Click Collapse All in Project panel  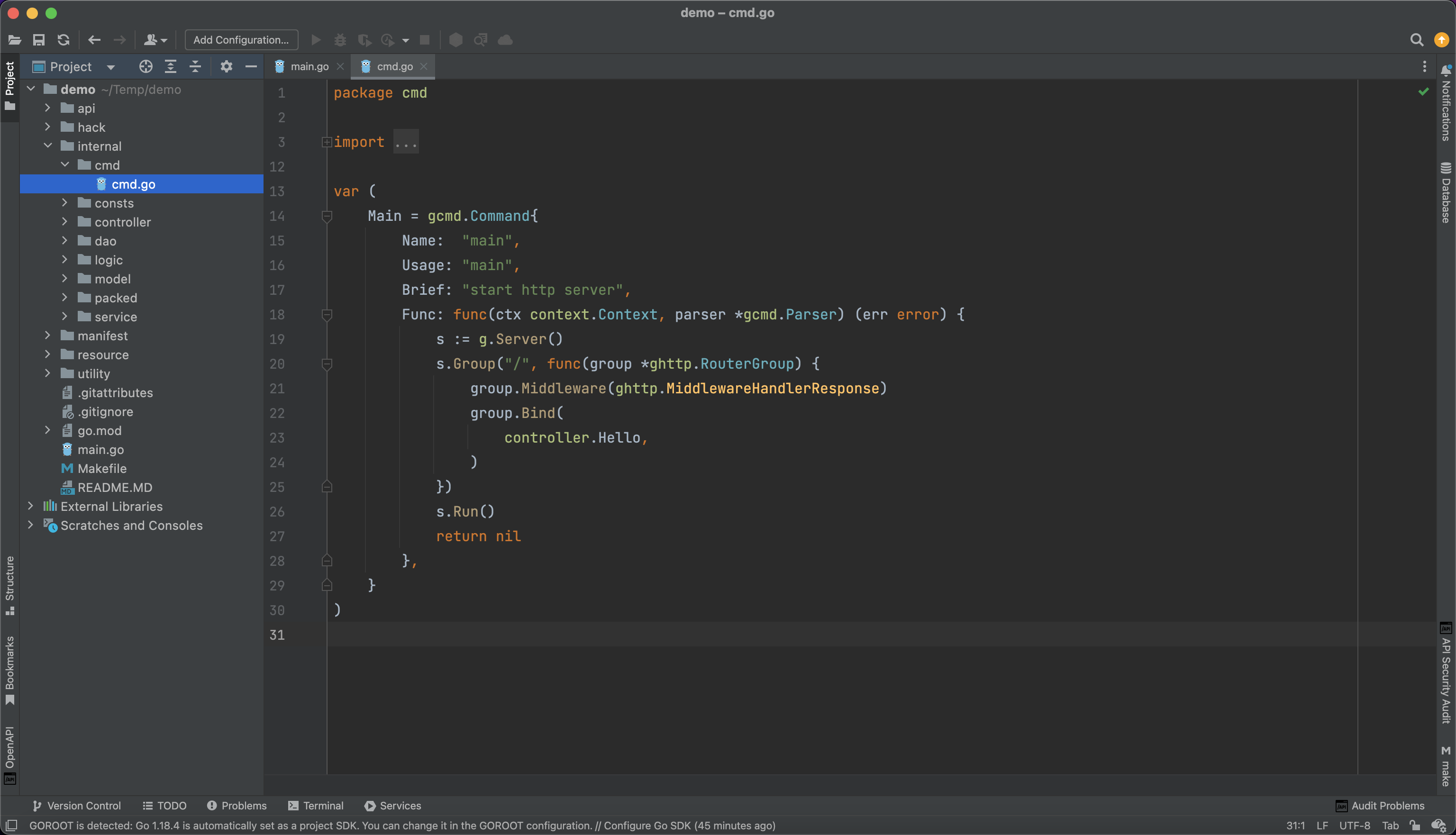point(195,66)
